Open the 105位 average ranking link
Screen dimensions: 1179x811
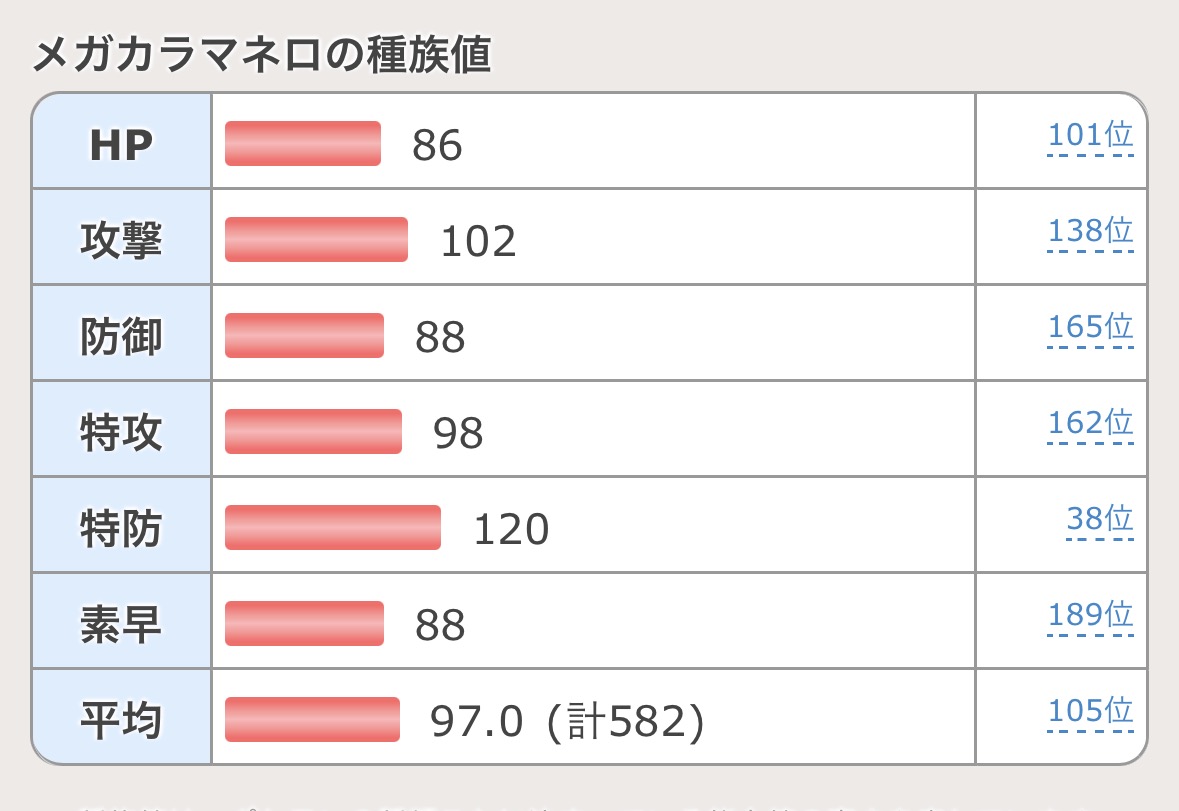click(x=1090, y=712)
